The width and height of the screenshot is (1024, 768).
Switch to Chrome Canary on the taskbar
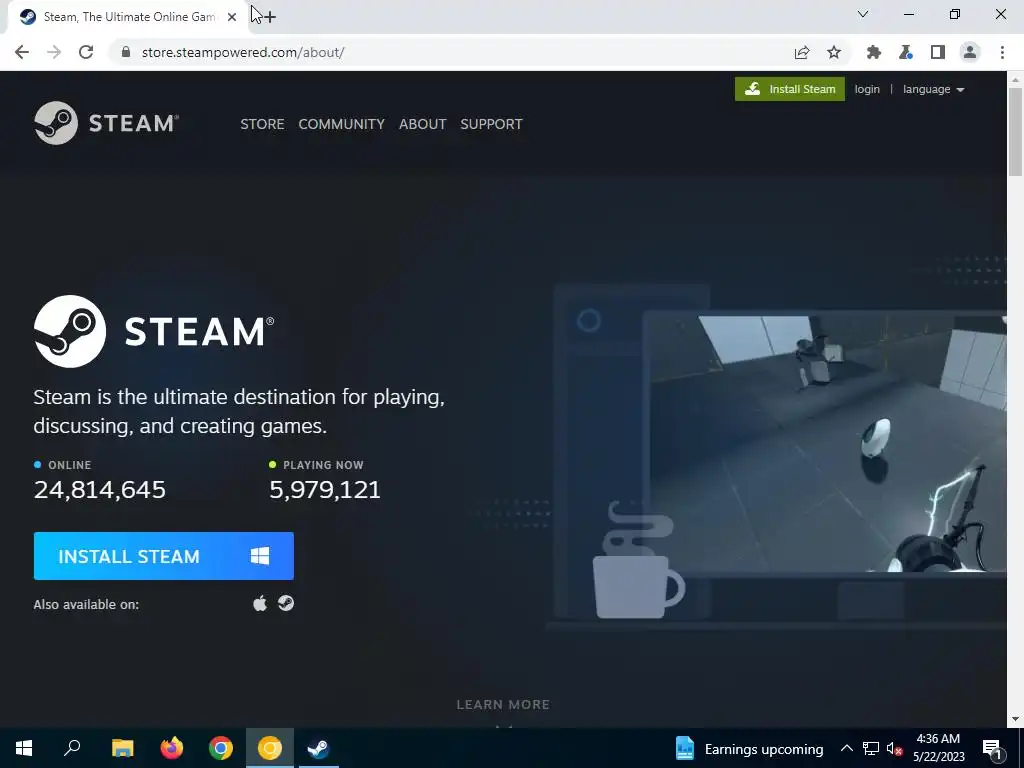click(270, 748)
